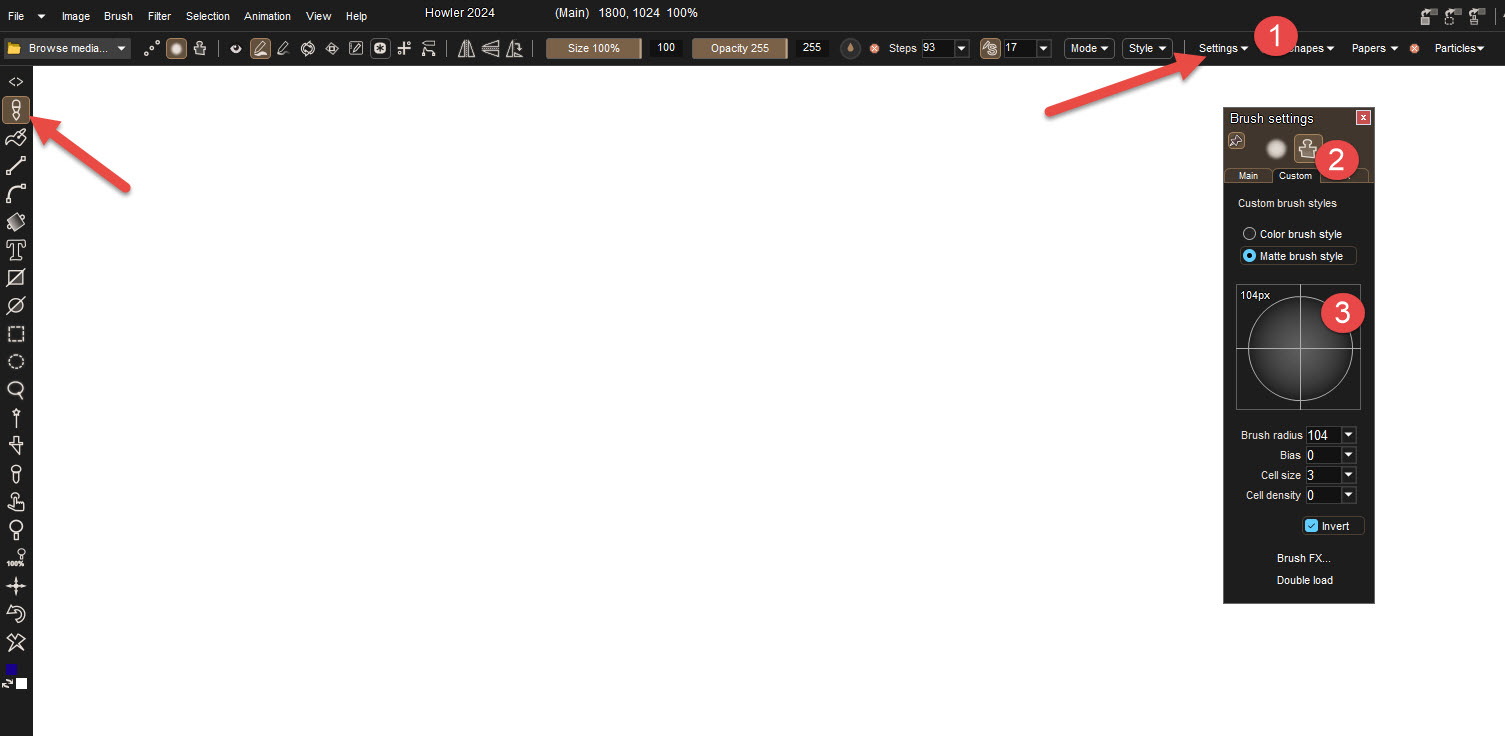Click the eye icon in top toolbar
This screenshot has width=1505, height=736.
(236, 48)
